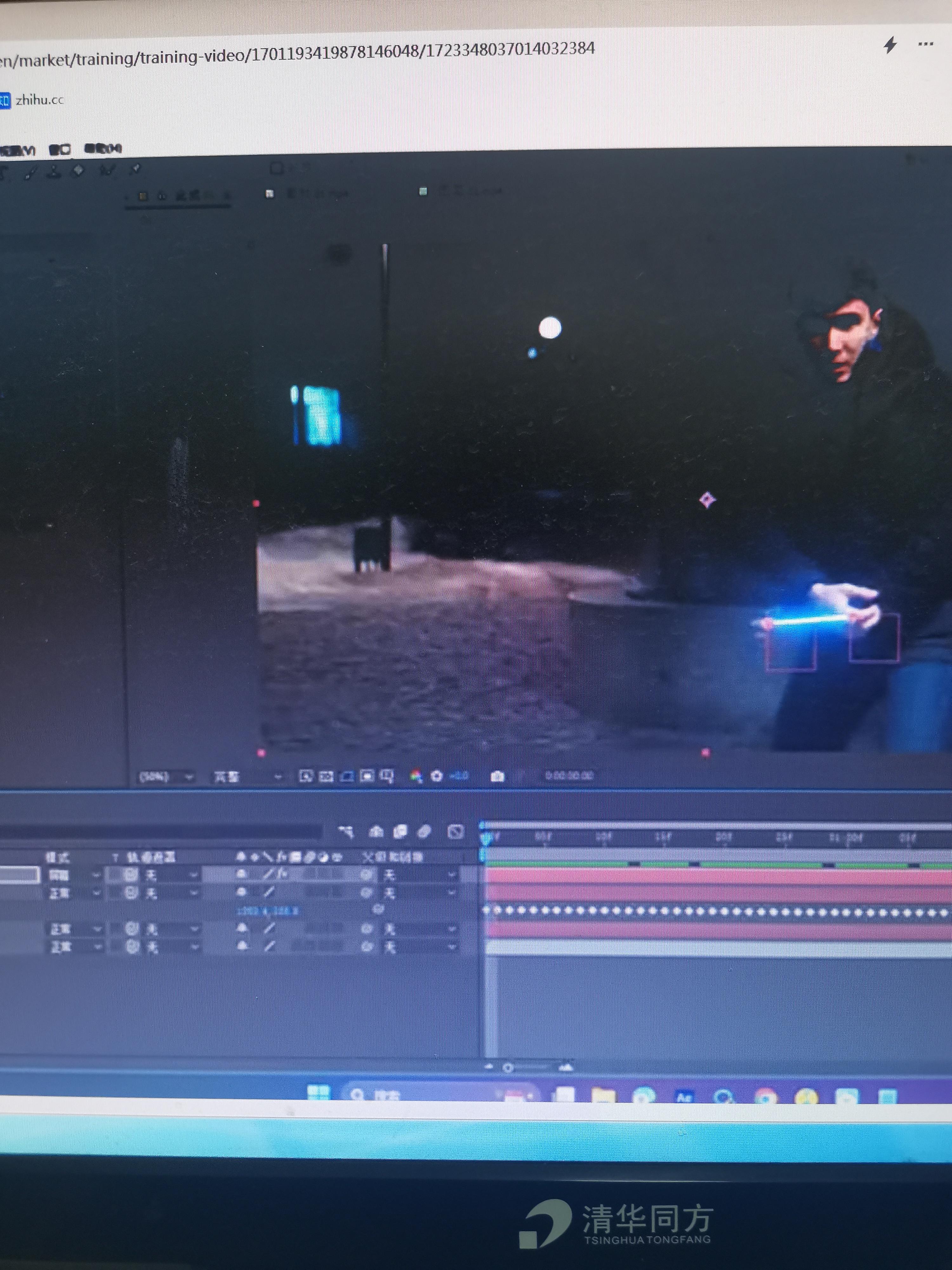This screenshot has height=1270, width=952.
Task: Open the 窗口 menu
Action: [x=60, y=149]
